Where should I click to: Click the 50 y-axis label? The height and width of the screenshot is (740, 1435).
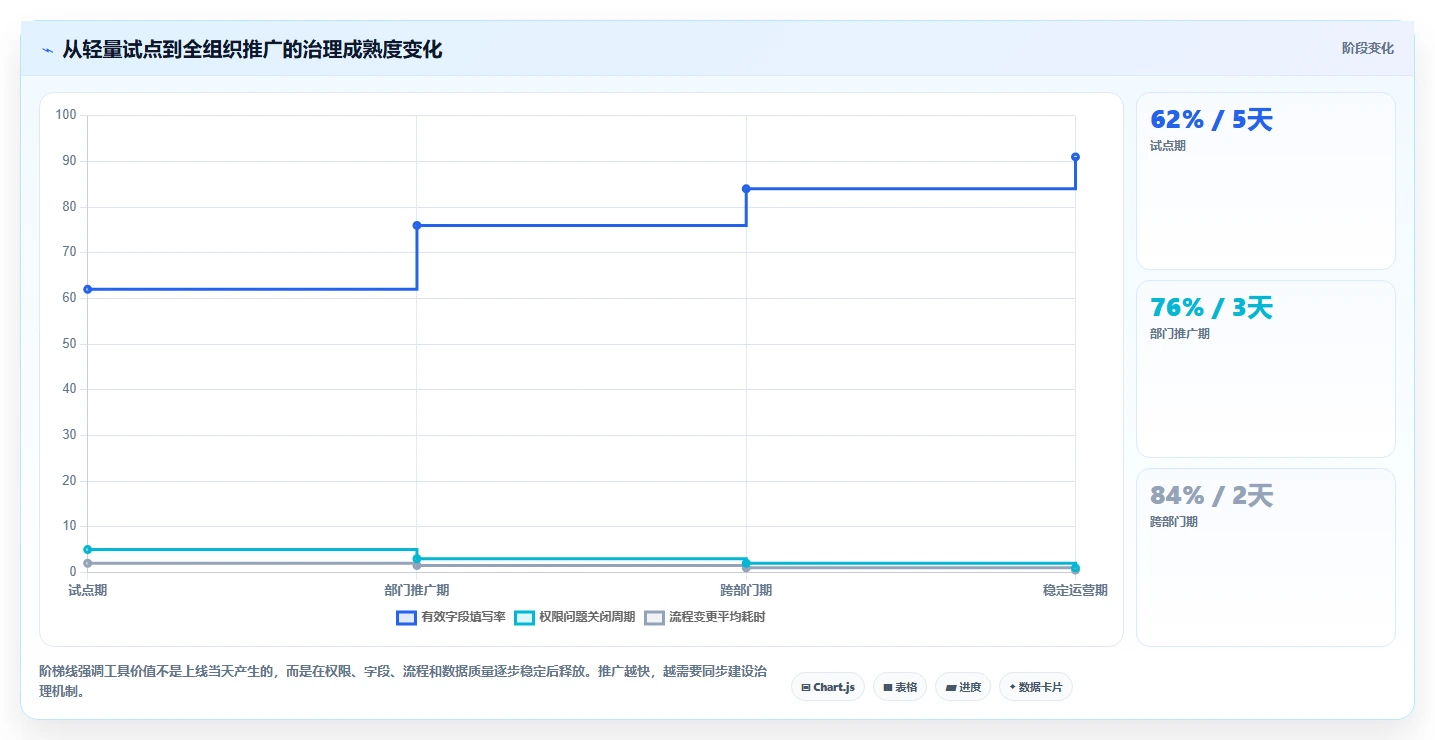(x=69, y=344)
